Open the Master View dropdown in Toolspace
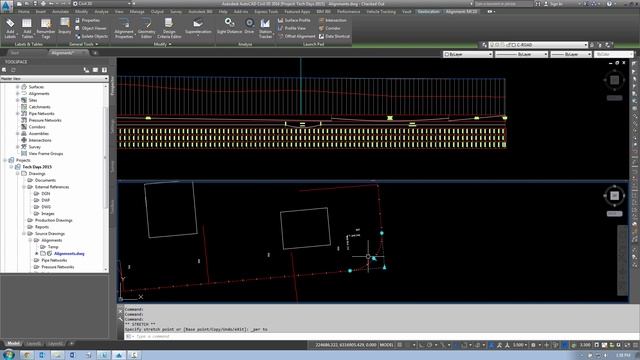Image resolution: width=640 pixels, height=360 pixels. [x=54, y=78]
